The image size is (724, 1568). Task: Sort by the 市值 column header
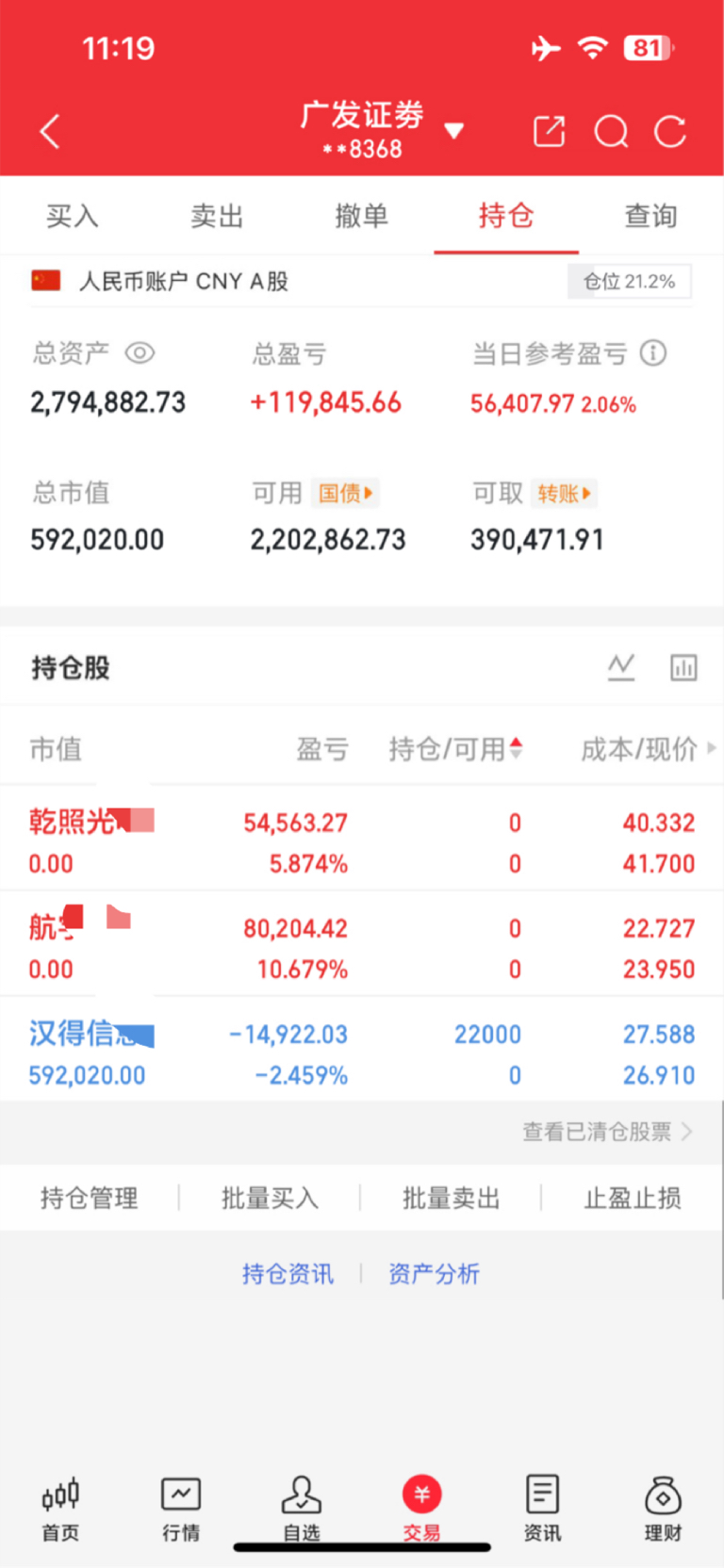56,749
